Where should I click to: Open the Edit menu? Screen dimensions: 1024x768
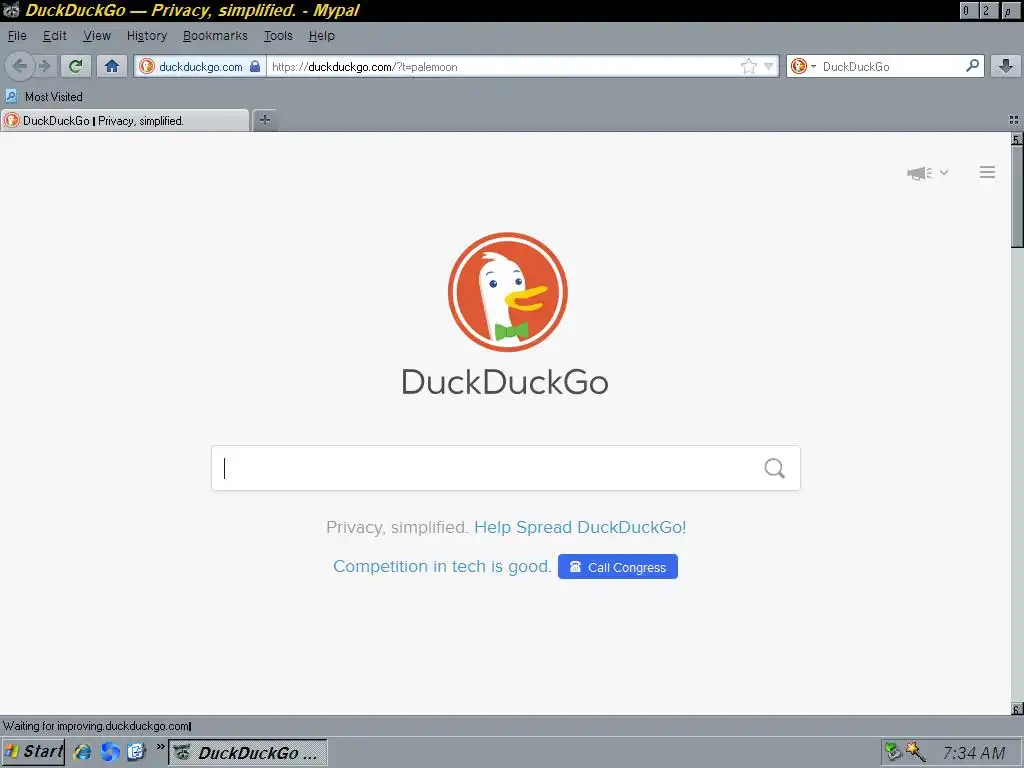click(x=55, y=36)
